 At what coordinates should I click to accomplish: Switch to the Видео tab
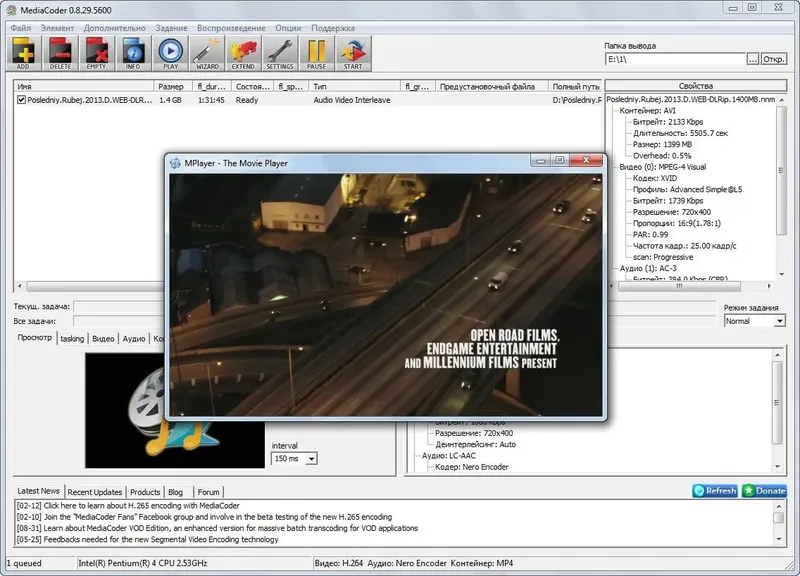point(103,339)
